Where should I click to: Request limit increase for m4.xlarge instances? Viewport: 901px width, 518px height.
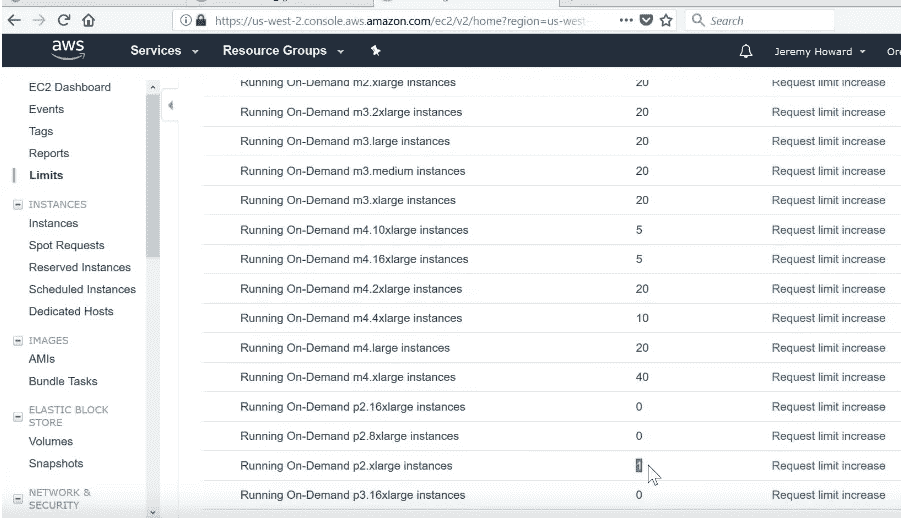(828, 377)
